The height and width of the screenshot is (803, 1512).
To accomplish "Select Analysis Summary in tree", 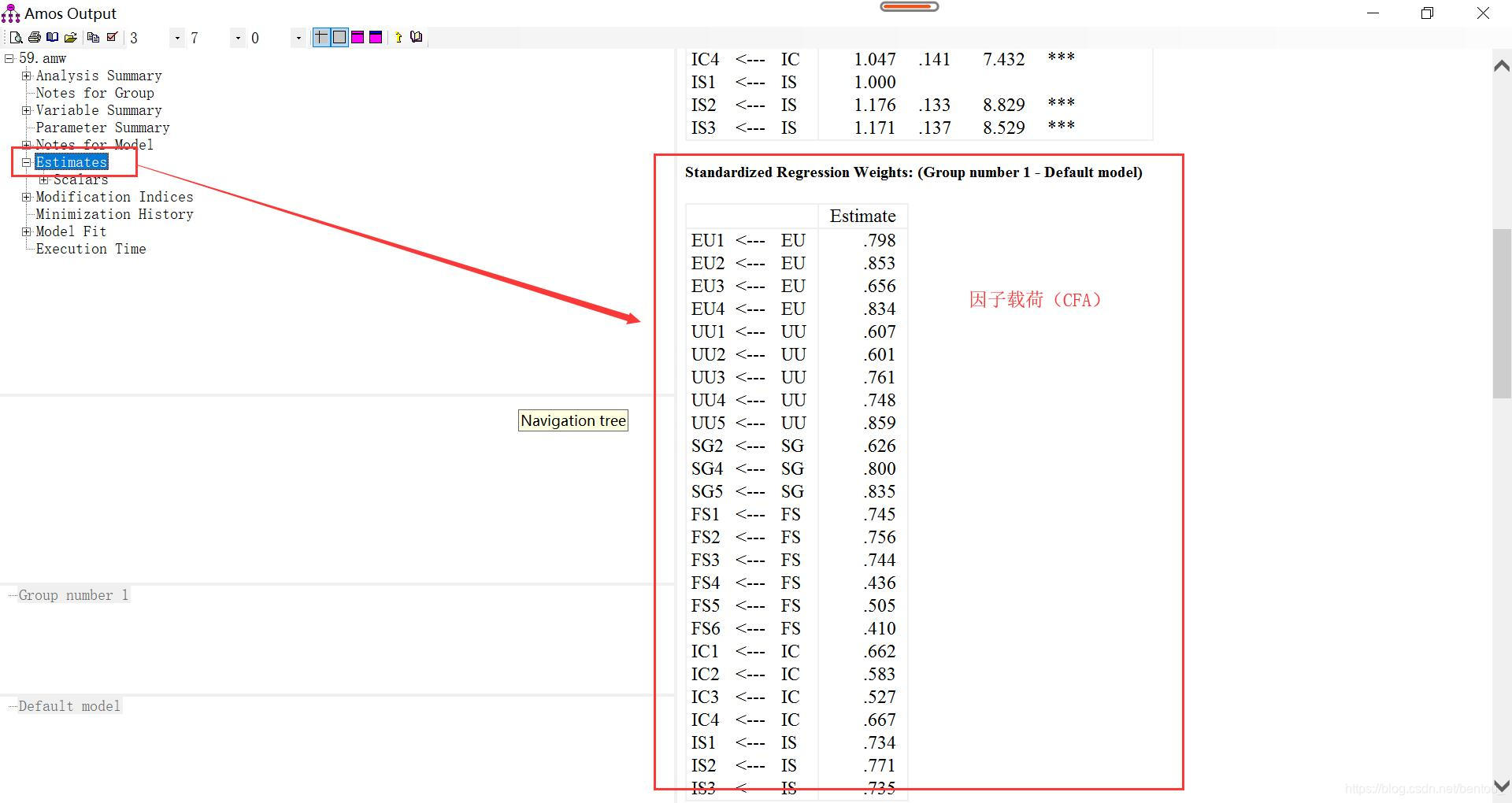I will [98, 76].
